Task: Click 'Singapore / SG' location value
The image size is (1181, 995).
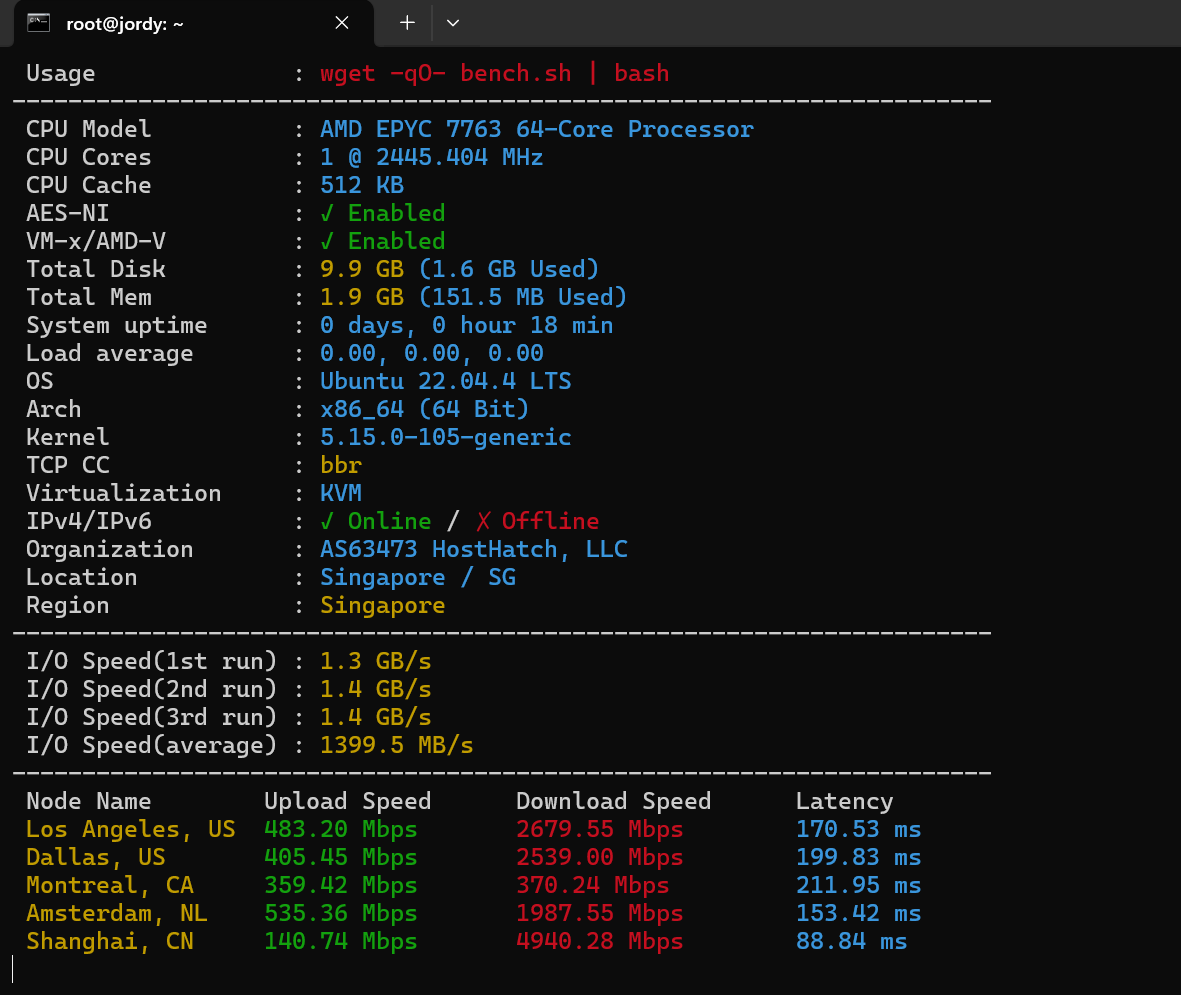Action: 418,577
